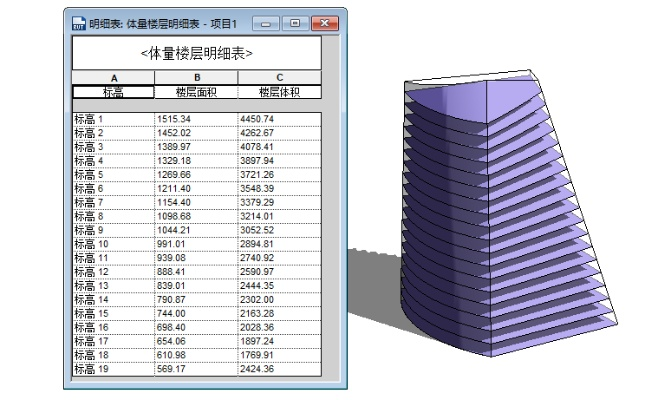Select column C header
671x400 pixels.
[279, 77]
